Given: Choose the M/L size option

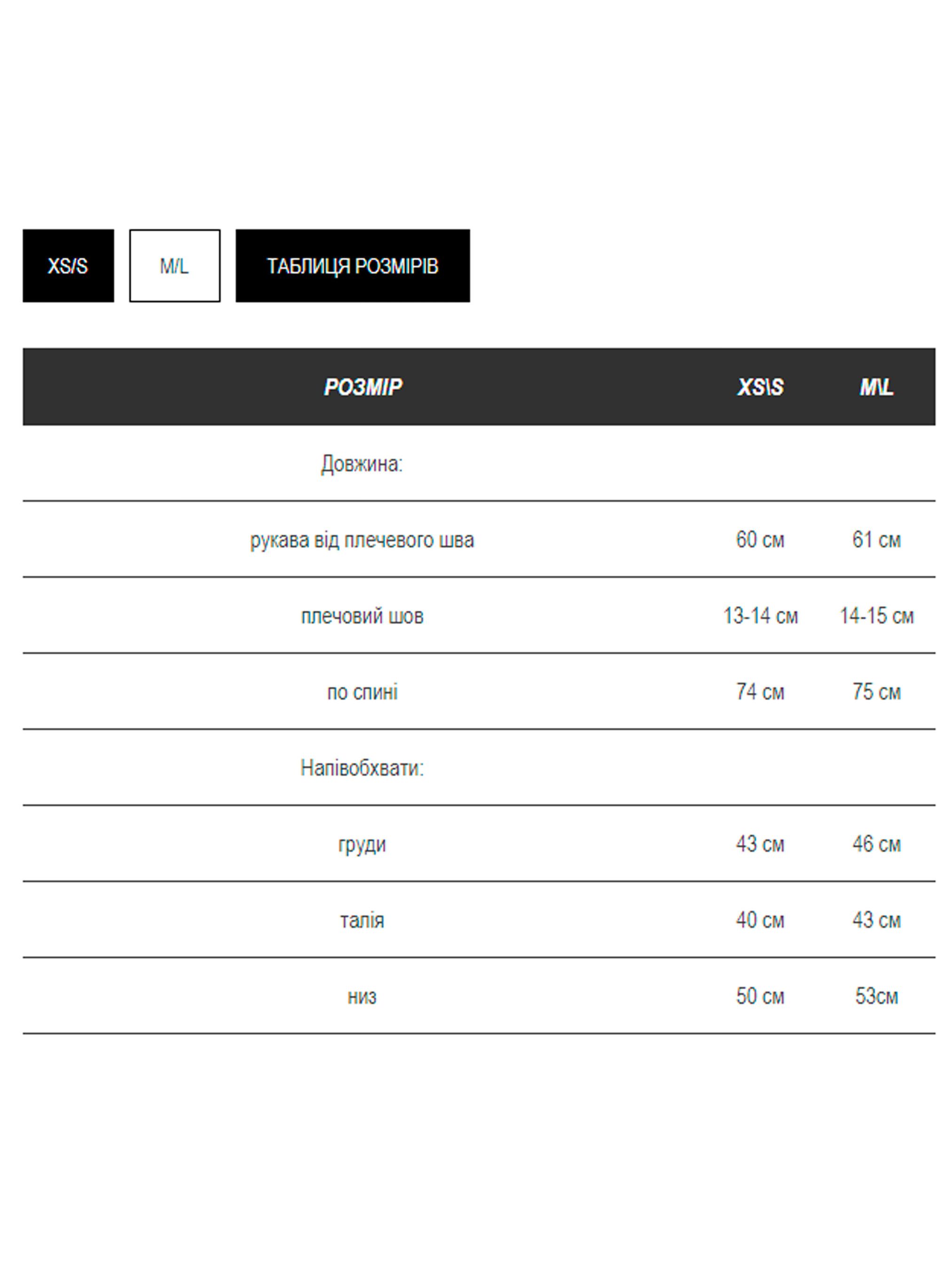Looking at the screenshot, I should [x=174, y=266].
